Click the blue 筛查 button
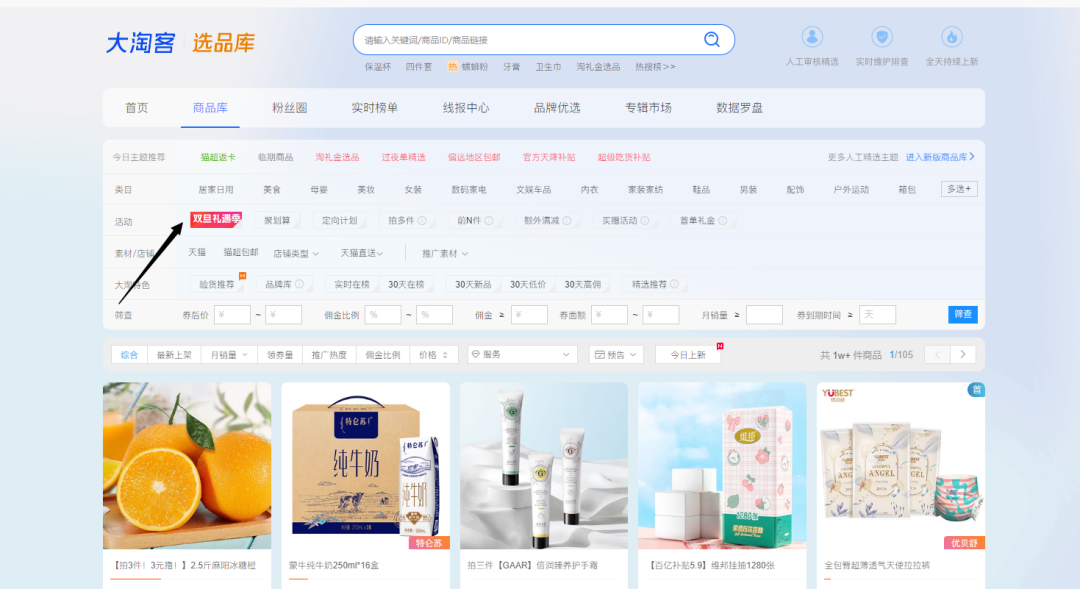 pos(963,314)
